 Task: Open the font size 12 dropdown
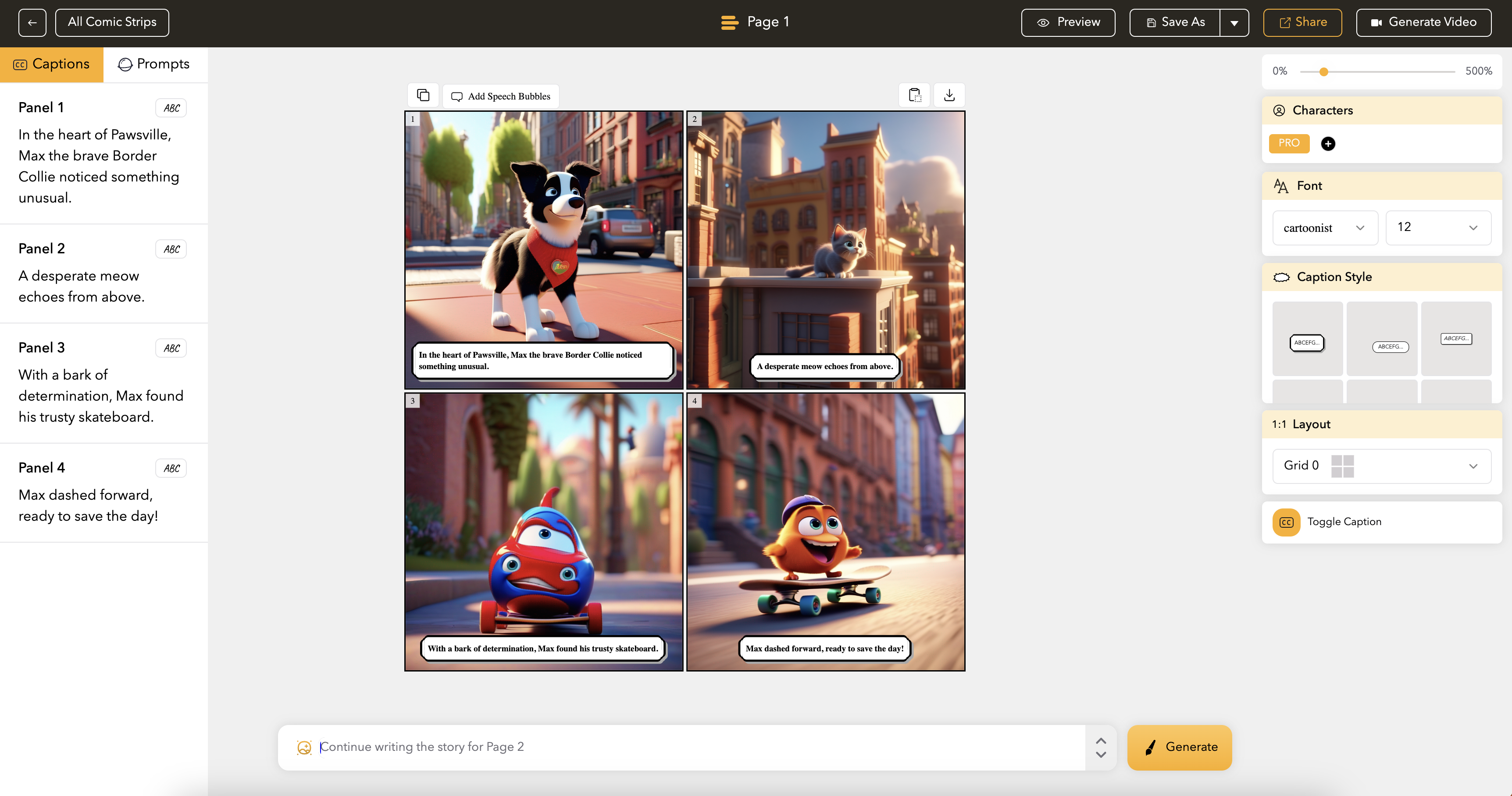coord(1437,227)
